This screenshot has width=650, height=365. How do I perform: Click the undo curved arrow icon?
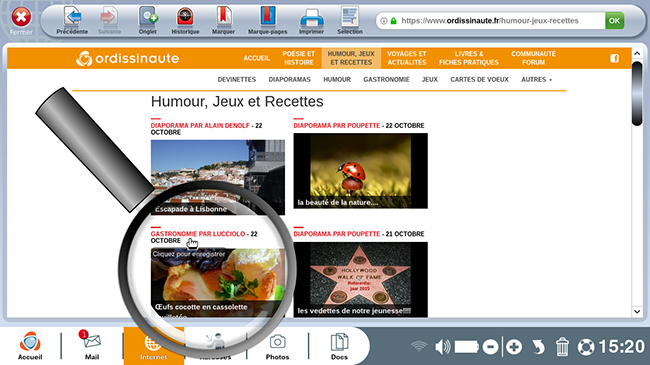point(538,347)
